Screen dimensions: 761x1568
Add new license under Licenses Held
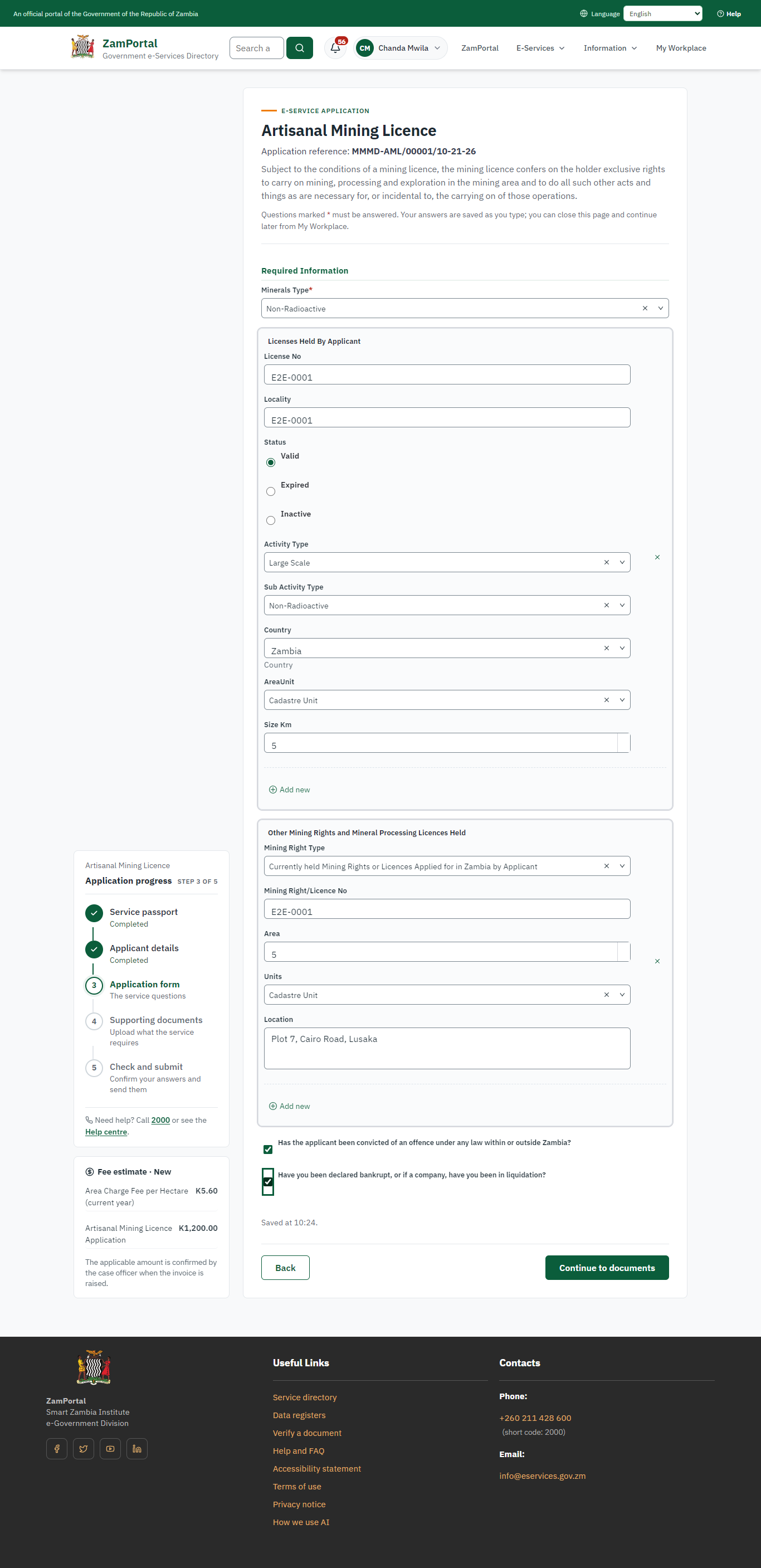tap(290, 790)
